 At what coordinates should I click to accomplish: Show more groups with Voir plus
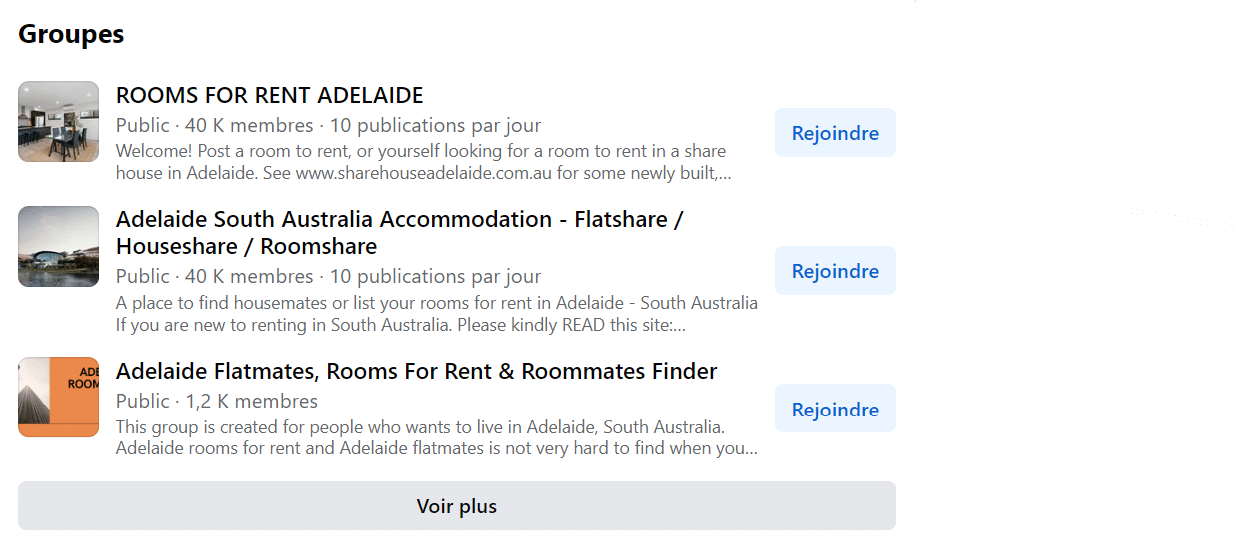tap(457, 506)
